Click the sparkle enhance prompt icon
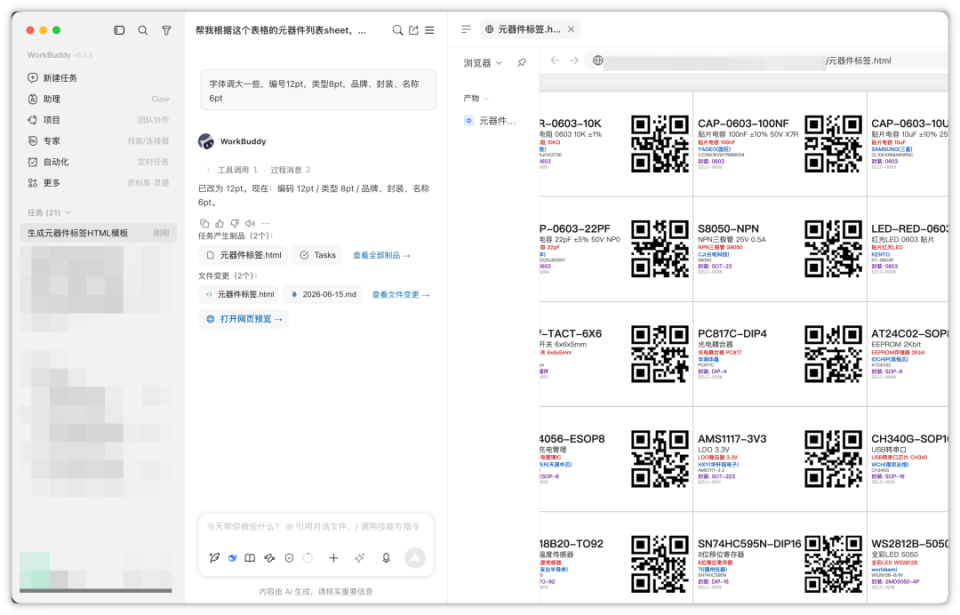 click(359, 558)
